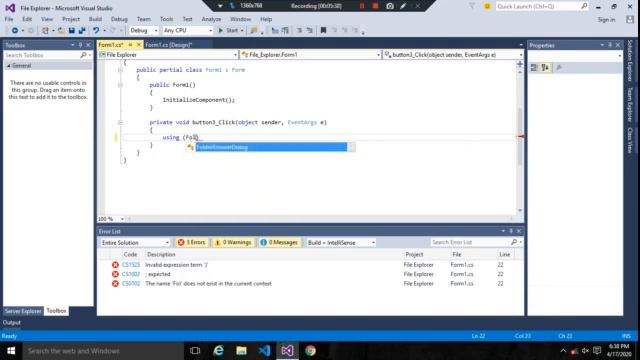The image size is (640, 360).
Task: Open Google Chrome from the taskbar
Action: (310, 351)
